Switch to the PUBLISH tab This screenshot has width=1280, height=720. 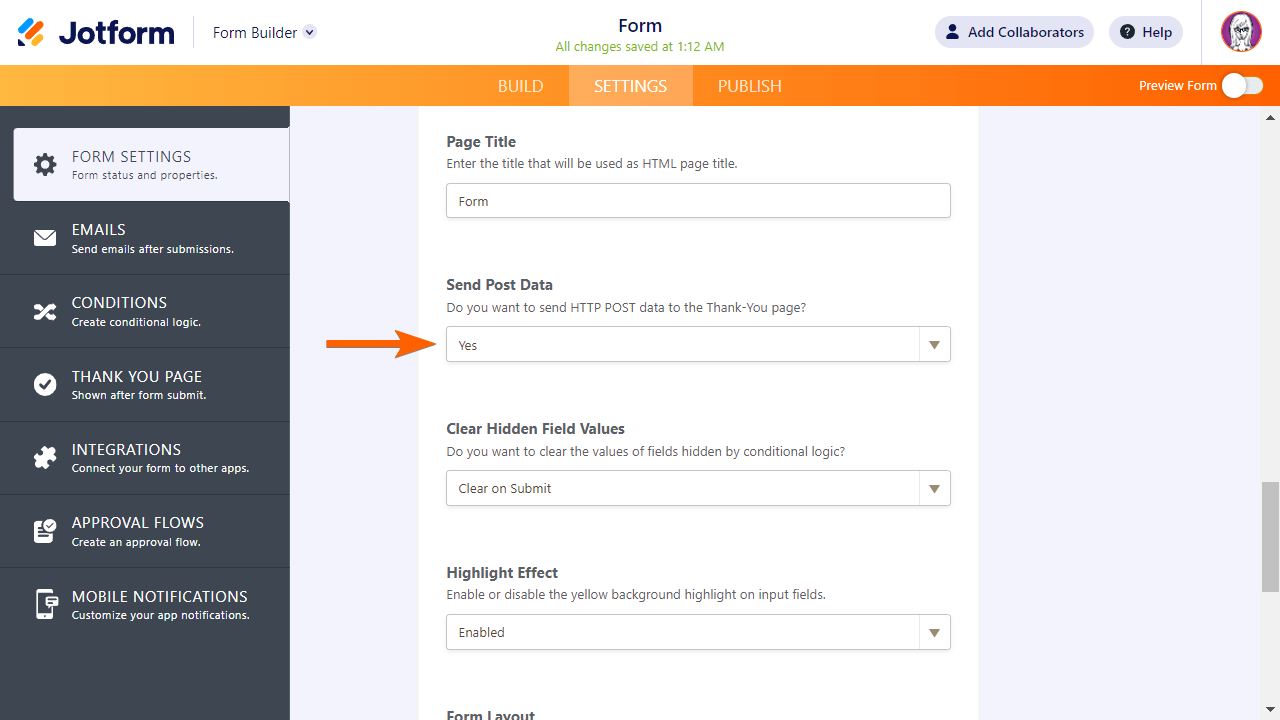coord(749,86)
